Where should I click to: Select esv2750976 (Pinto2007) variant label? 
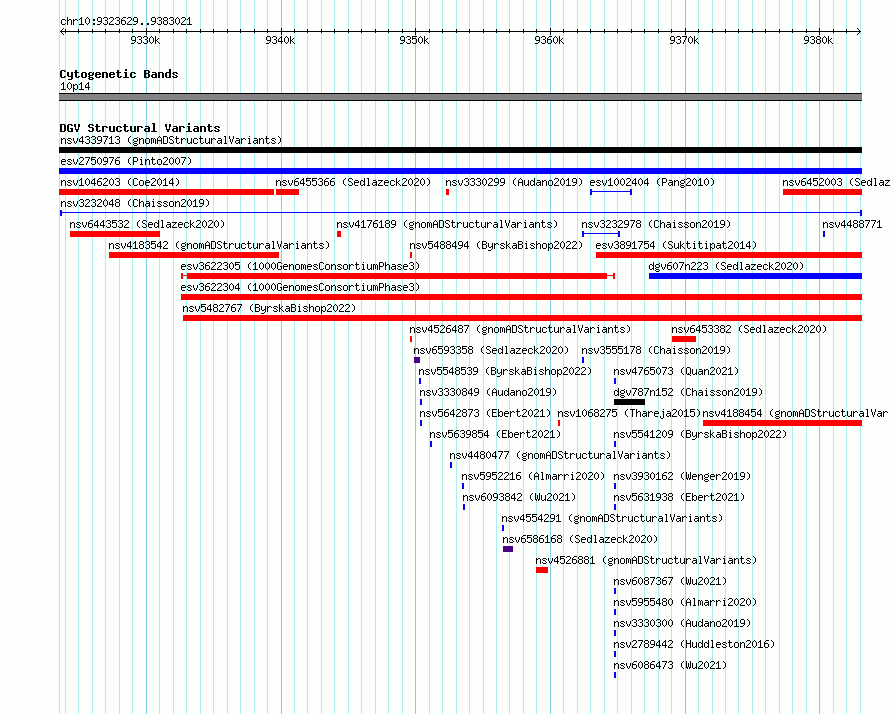126,161
